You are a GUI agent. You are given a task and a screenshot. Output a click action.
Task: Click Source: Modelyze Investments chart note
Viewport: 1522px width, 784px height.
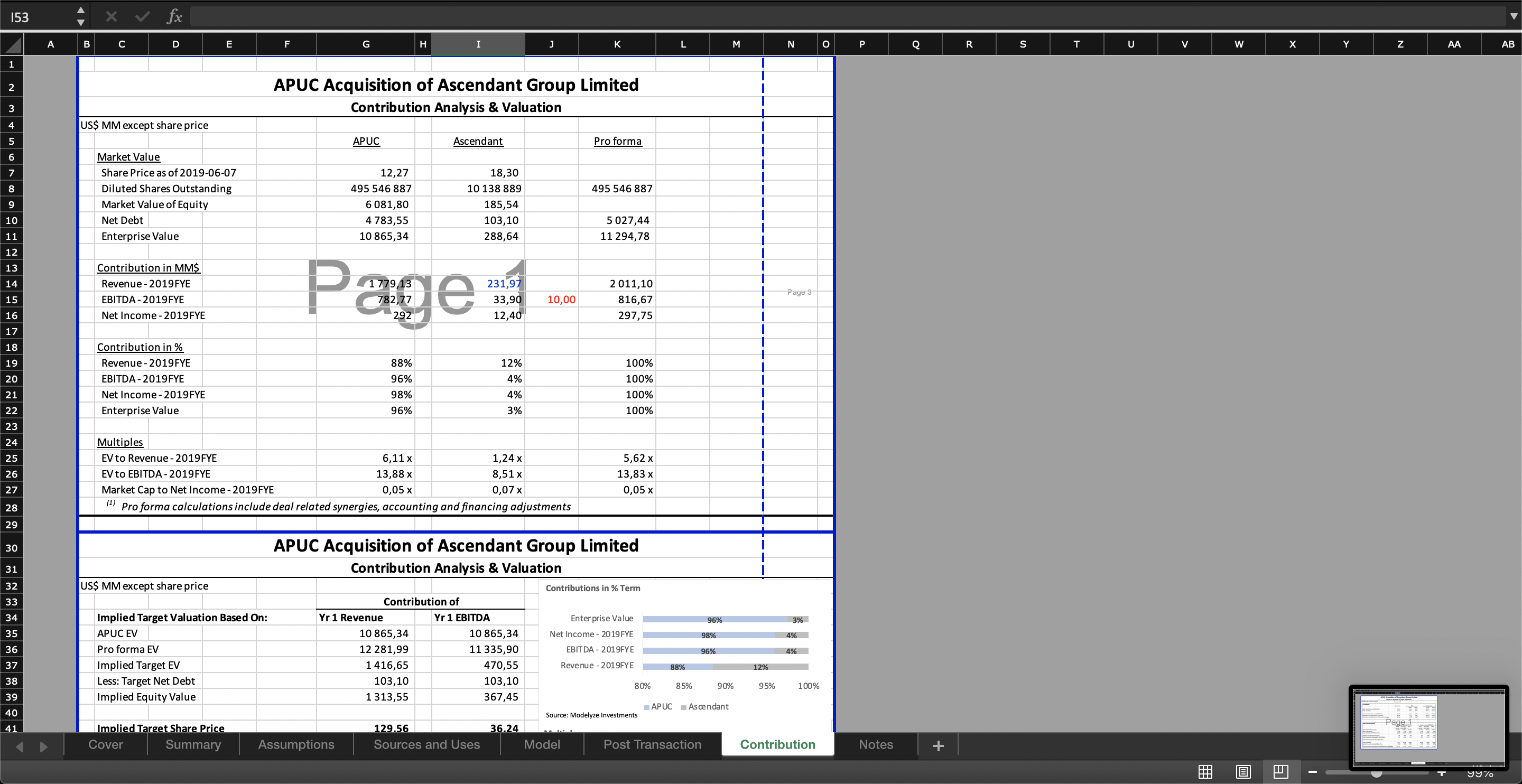tap(591, 715)
